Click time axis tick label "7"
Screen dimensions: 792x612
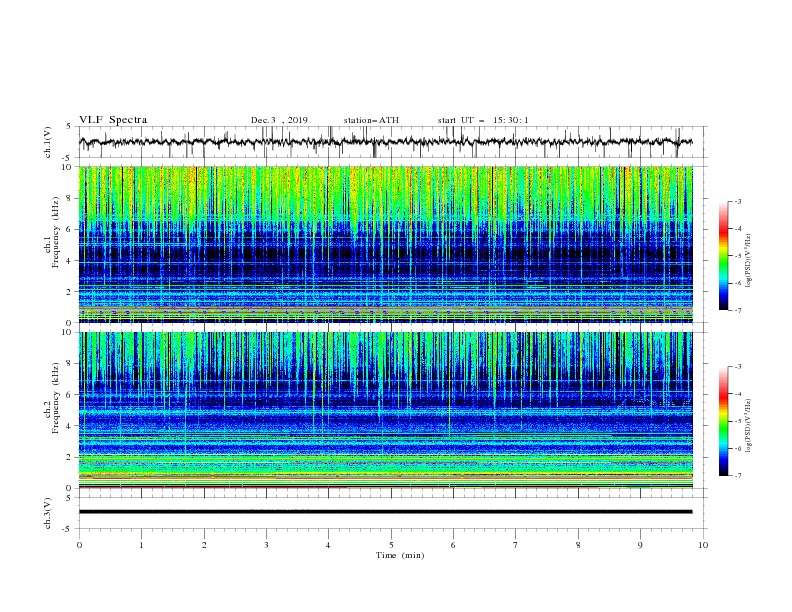516,545
